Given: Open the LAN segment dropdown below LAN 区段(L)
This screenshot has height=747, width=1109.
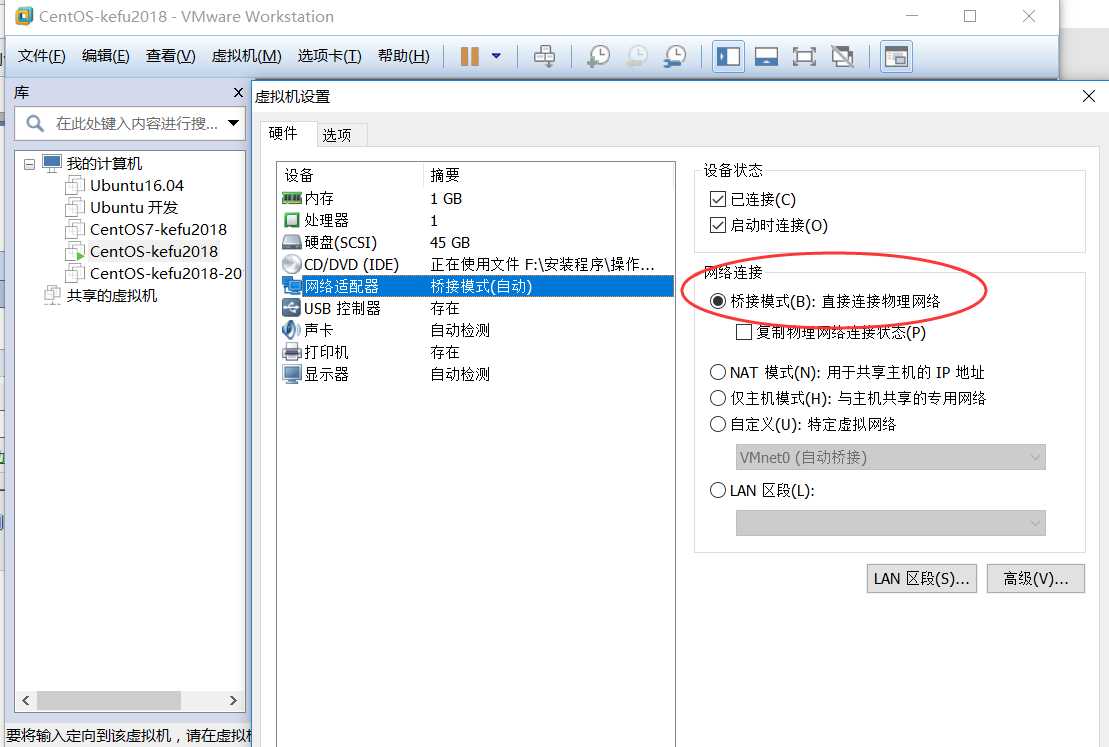Looking at the screenshot, I should coord(890,523).
